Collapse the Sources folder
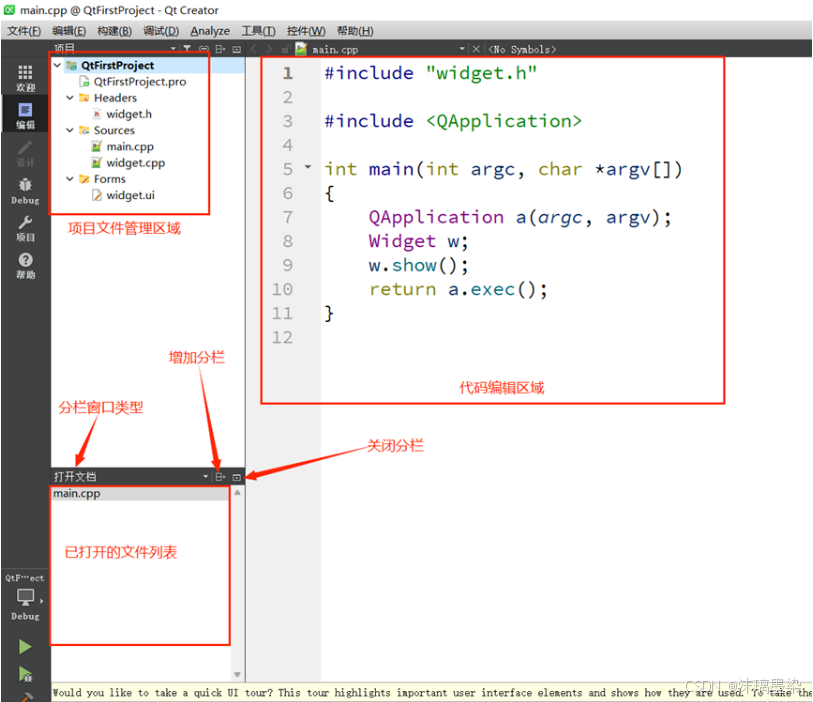 69,130
